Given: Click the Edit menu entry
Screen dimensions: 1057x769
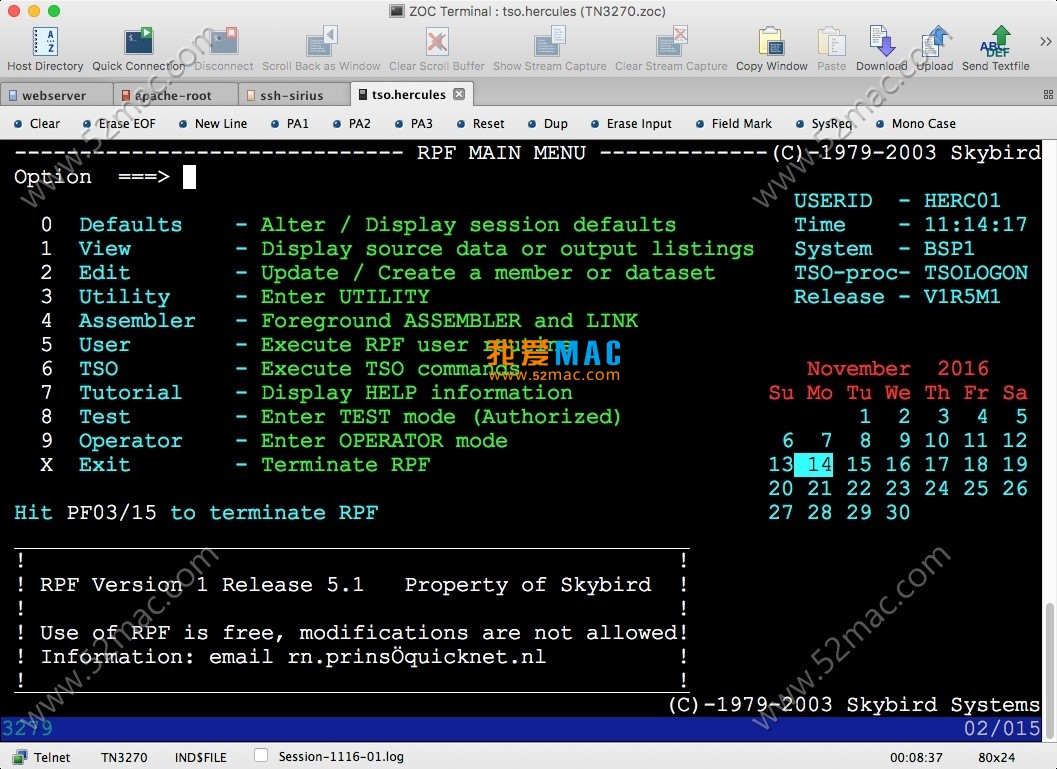Looking at the screenshot, I should [104, 272].
